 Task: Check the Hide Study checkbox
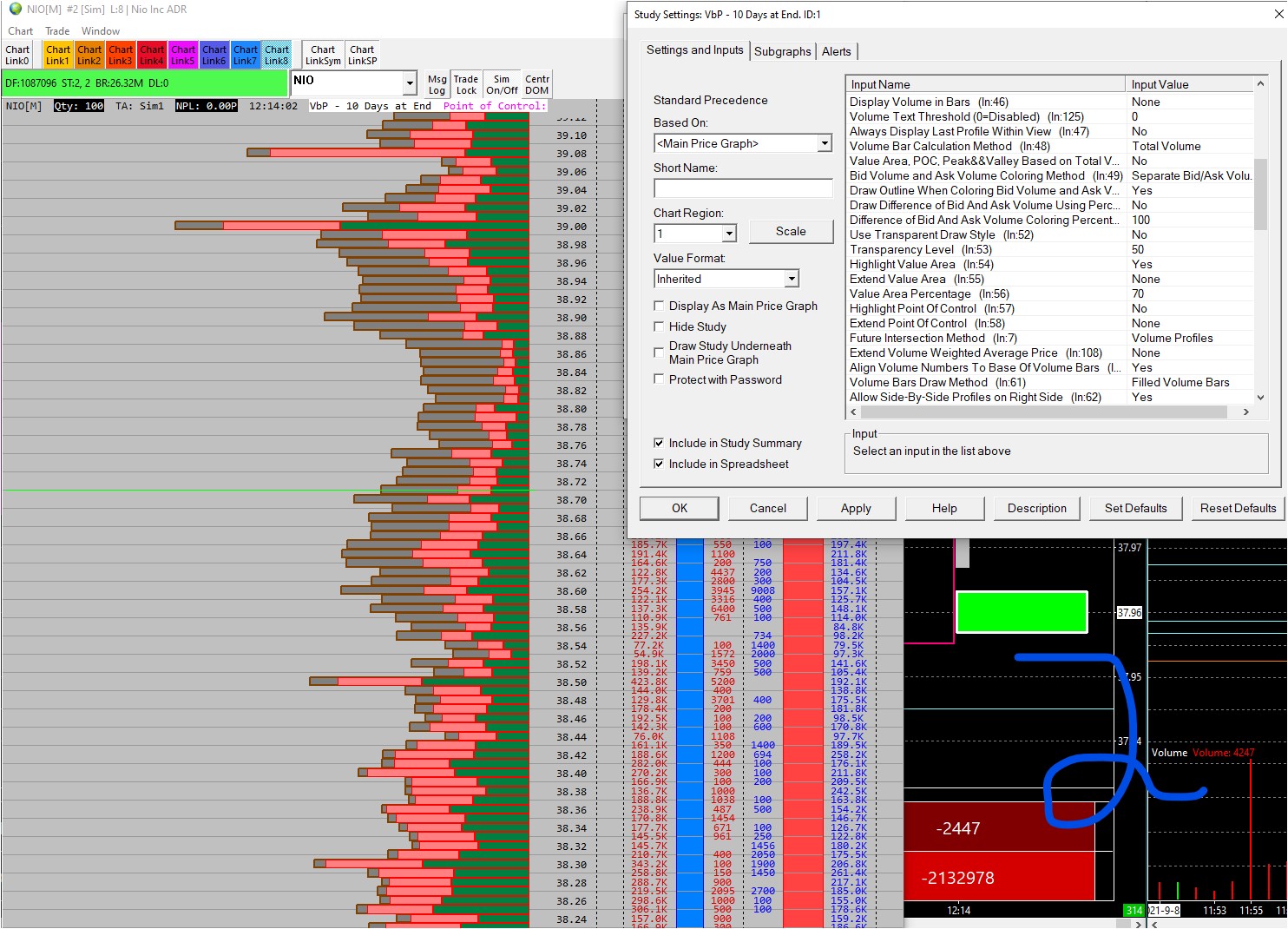[x=659, y=326]
